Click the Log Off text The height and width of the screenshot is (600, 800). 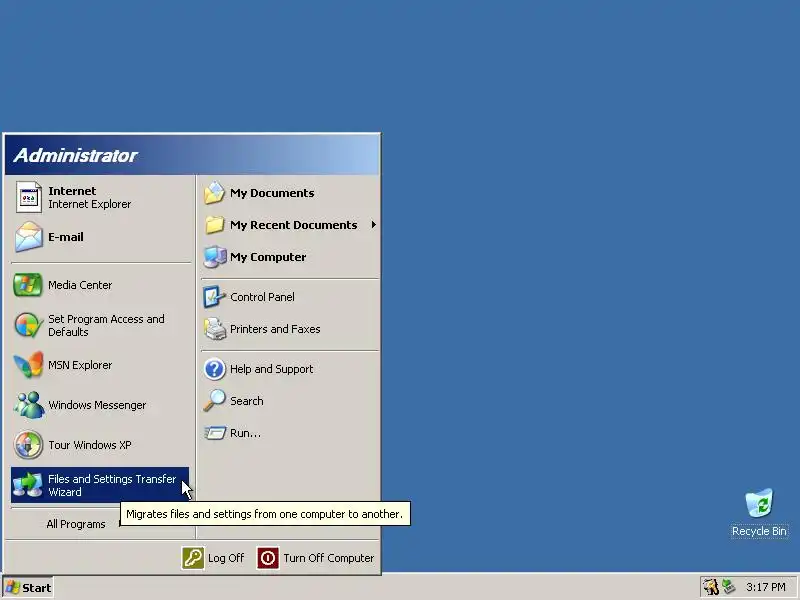coord(226,558)
